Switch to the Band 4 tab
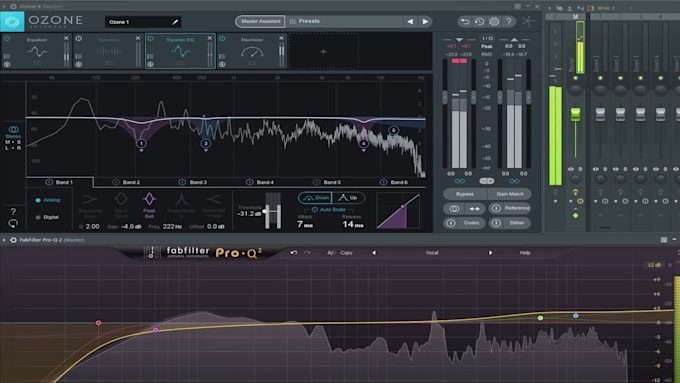The width and height of the screenshot is (680, 383). (x=260, y=182)
